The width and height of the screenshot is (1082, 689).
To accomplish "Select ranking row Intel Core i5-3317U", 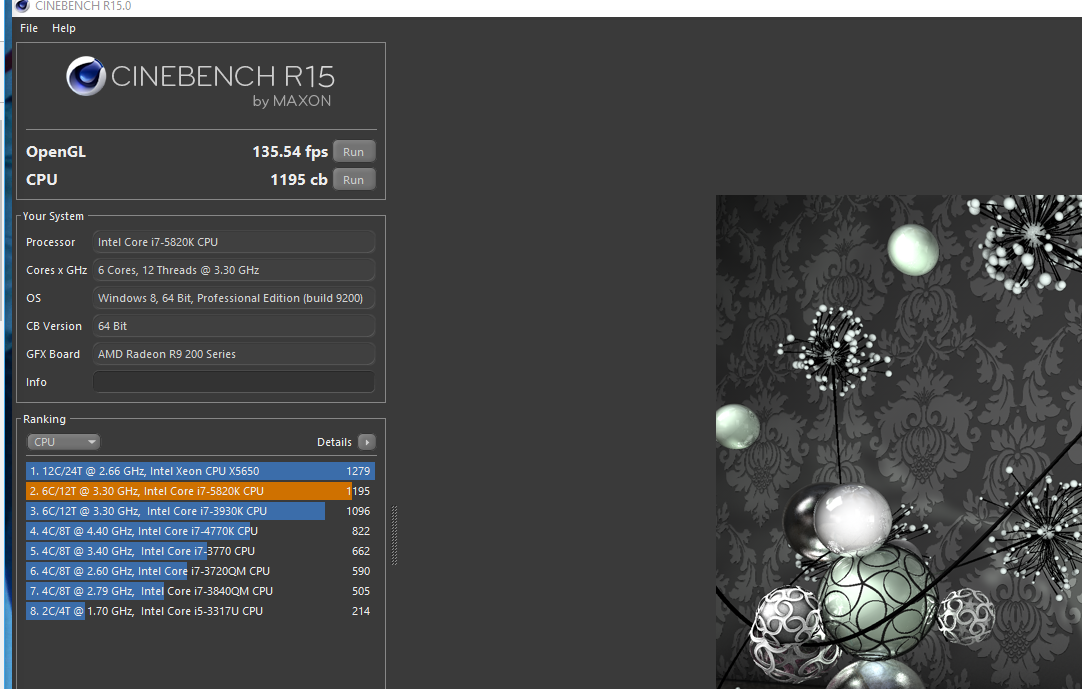I will click(200, 611).
